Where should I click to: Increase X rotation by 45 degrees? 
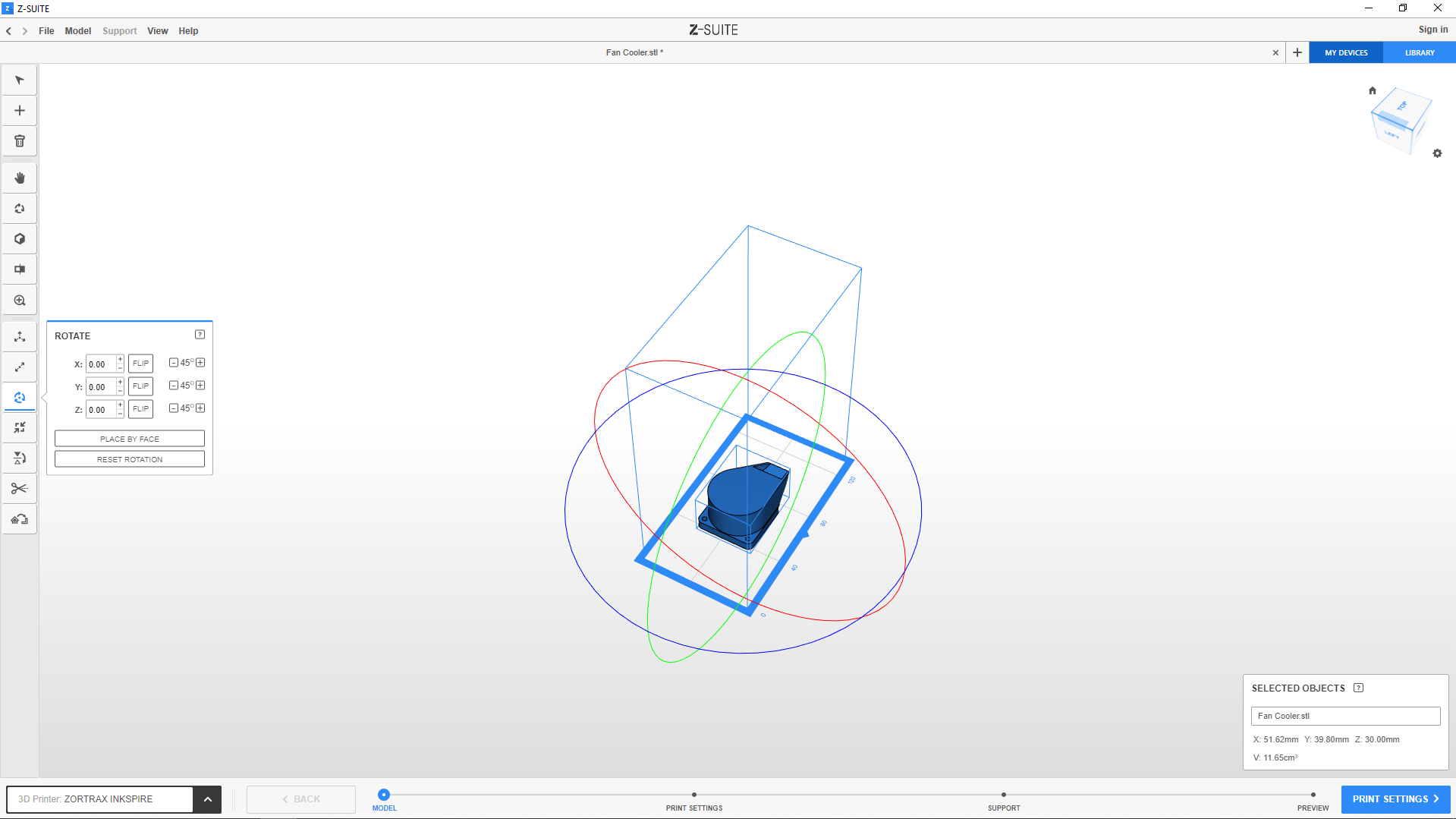(200, 363)
